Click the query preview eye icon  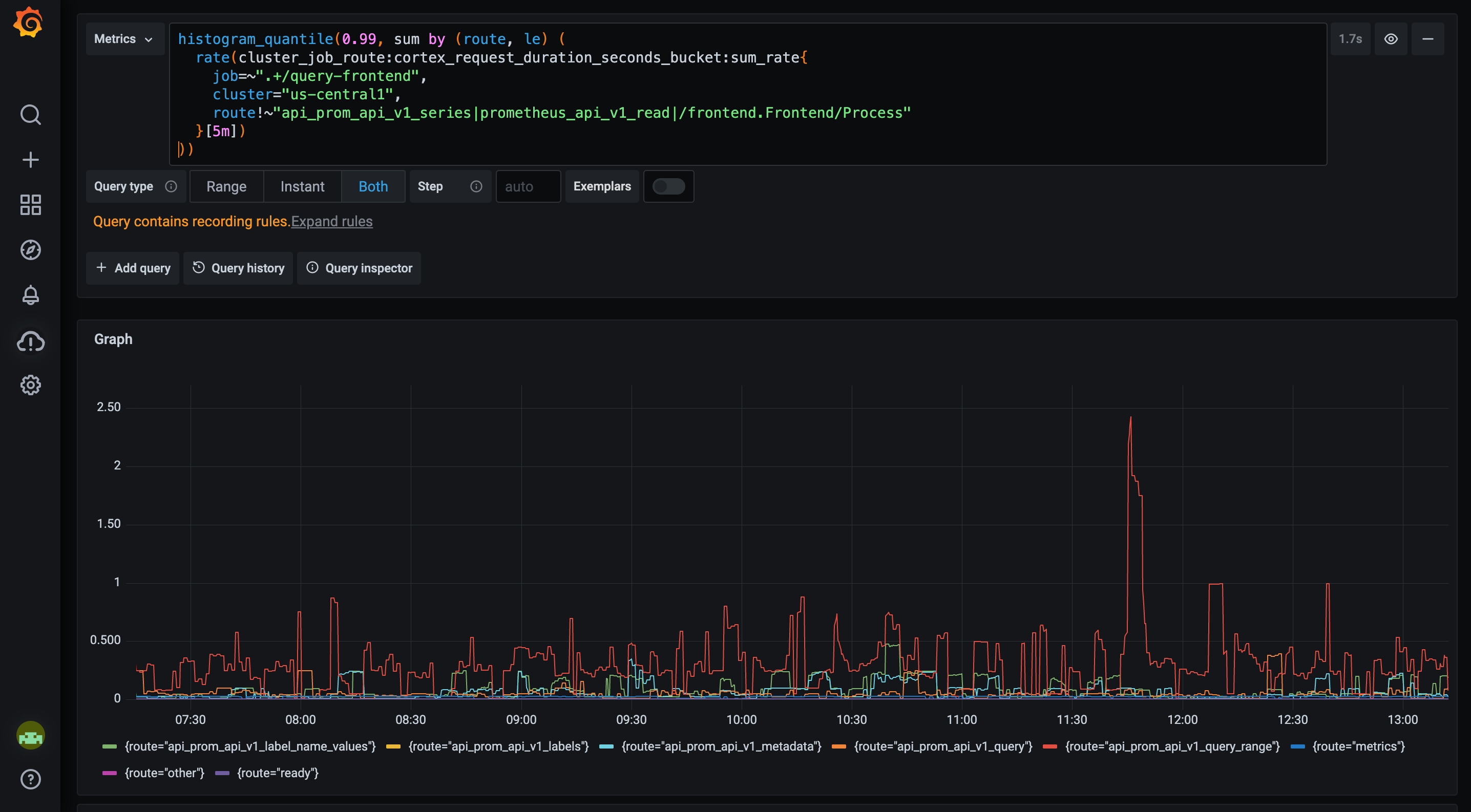(x=1391, y=39)
